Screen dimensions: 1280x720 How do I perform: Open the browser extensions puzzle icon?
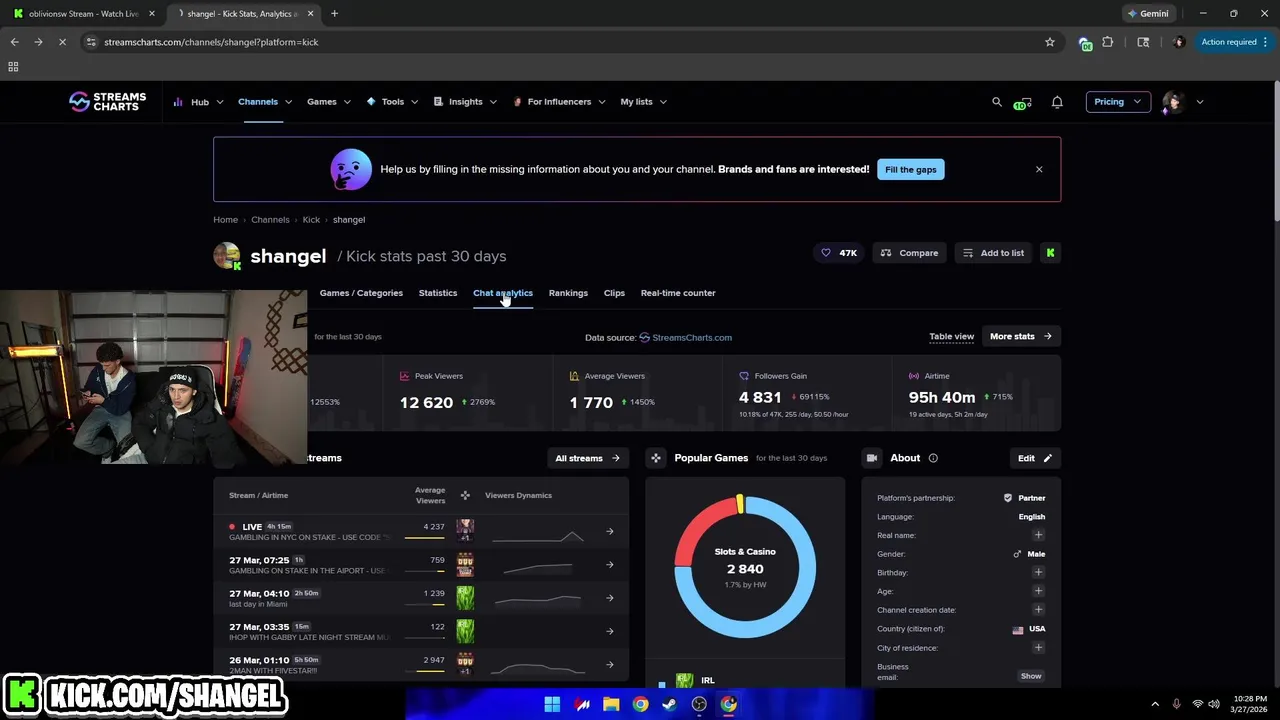click(1108, 42)
